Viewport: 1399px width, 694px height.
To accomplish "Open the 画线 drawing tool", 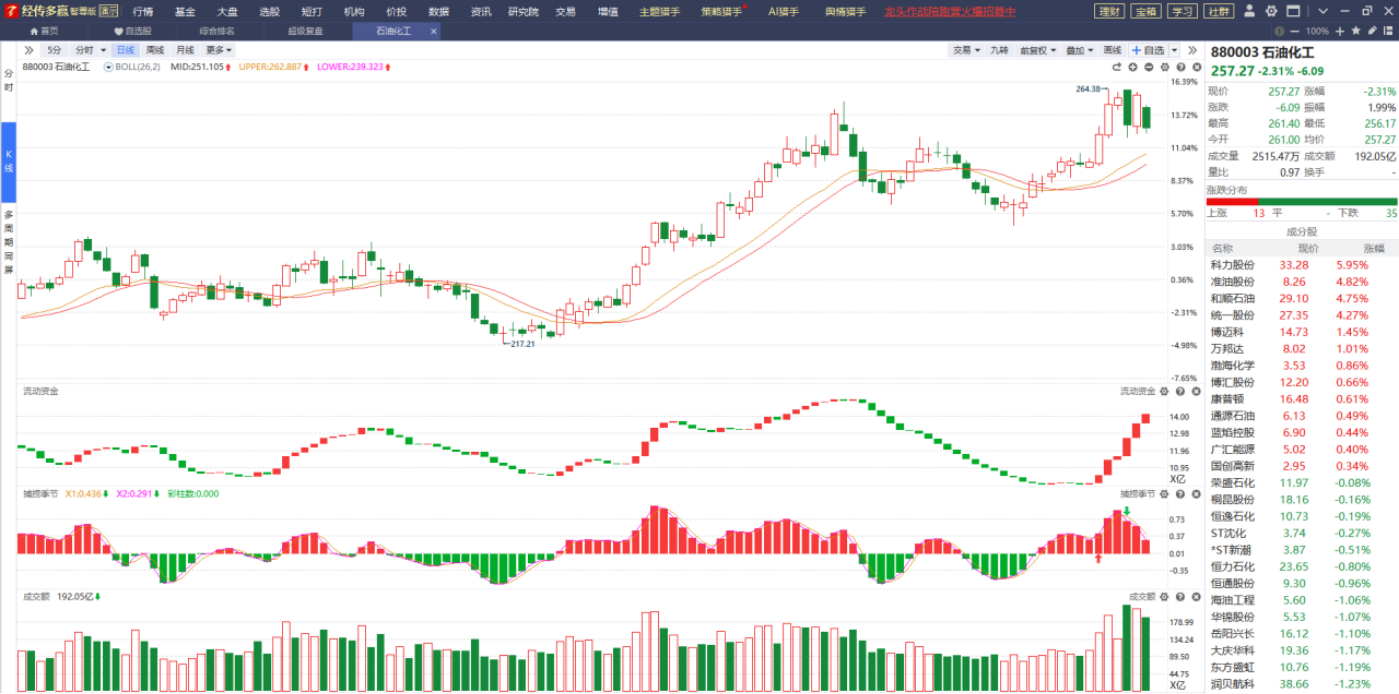I will [x=1112, y=50].
